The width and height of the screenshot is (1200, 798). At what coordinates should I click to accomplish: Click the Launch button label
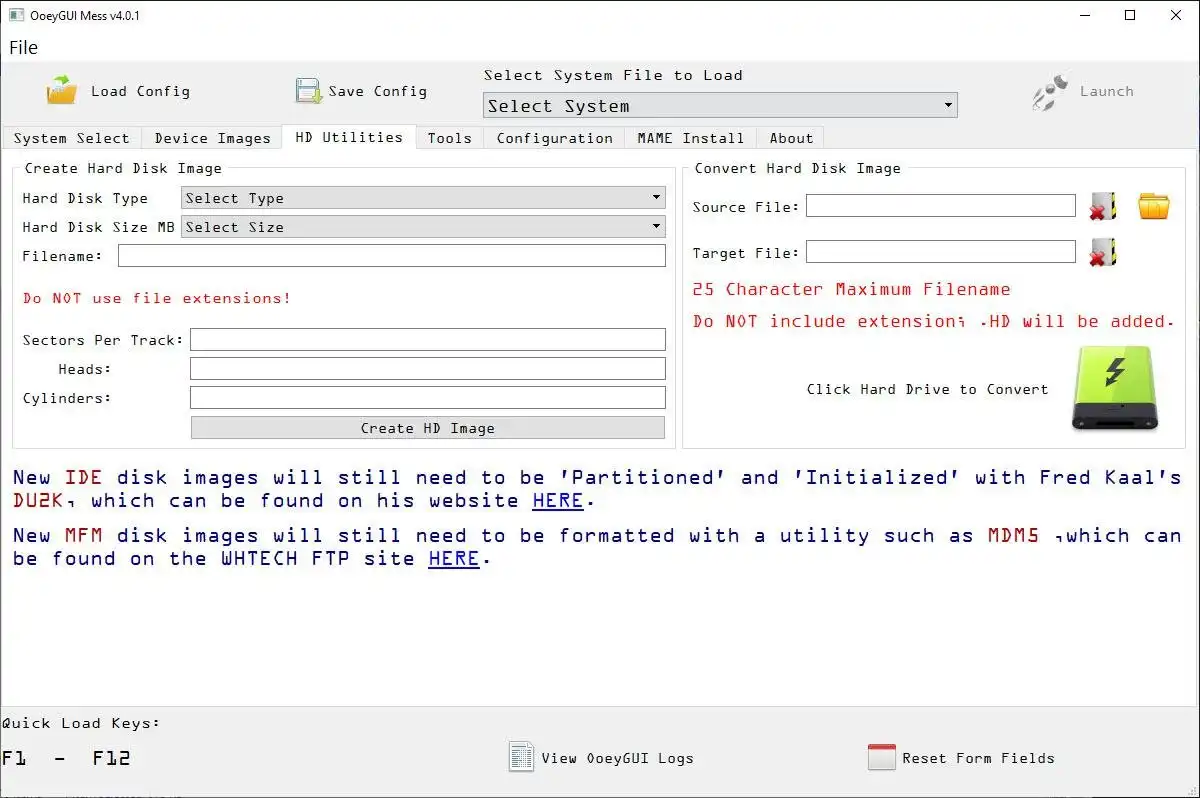point(1107,91)
